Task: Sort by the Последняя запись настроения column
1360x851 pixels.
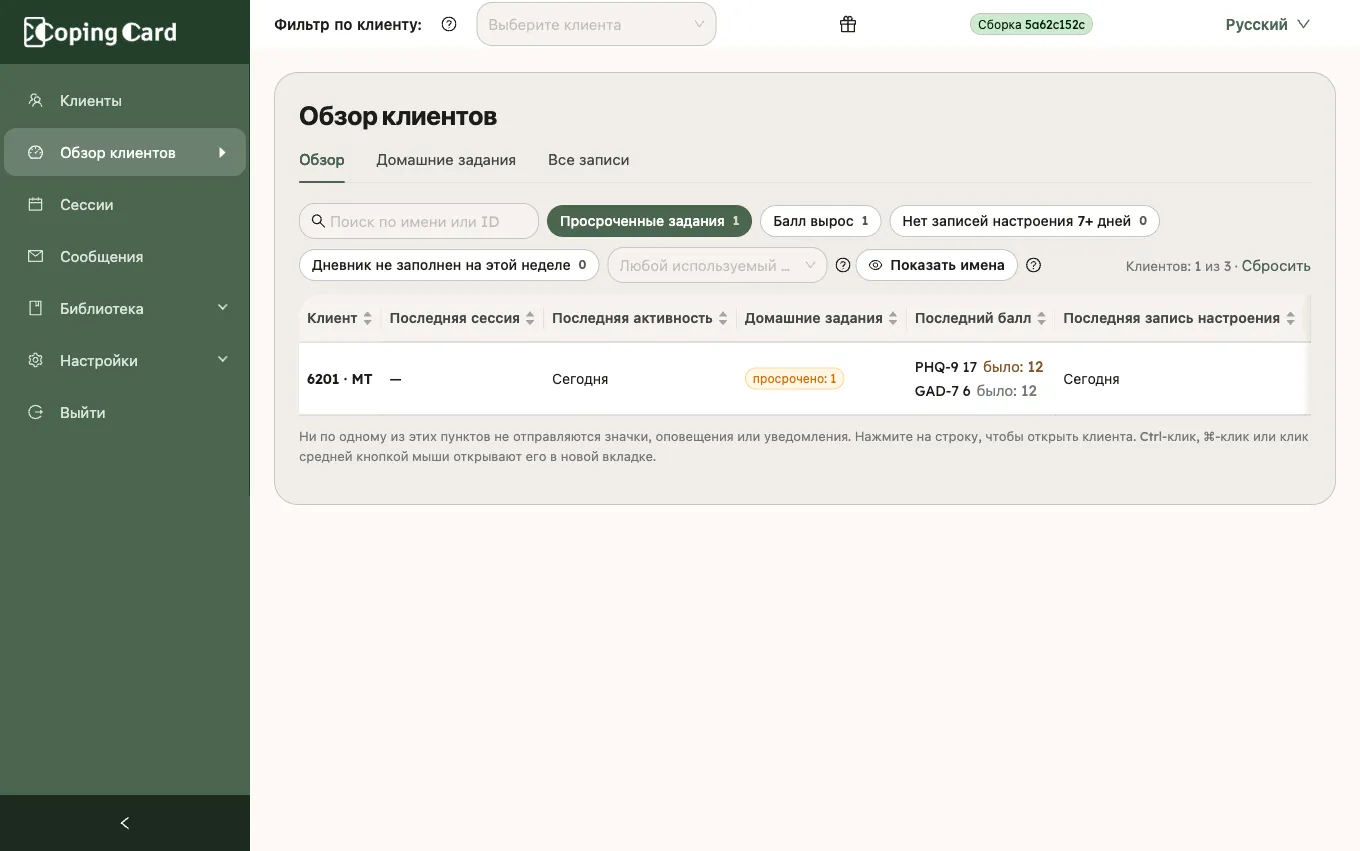Action: click(x=1179, y=318)
